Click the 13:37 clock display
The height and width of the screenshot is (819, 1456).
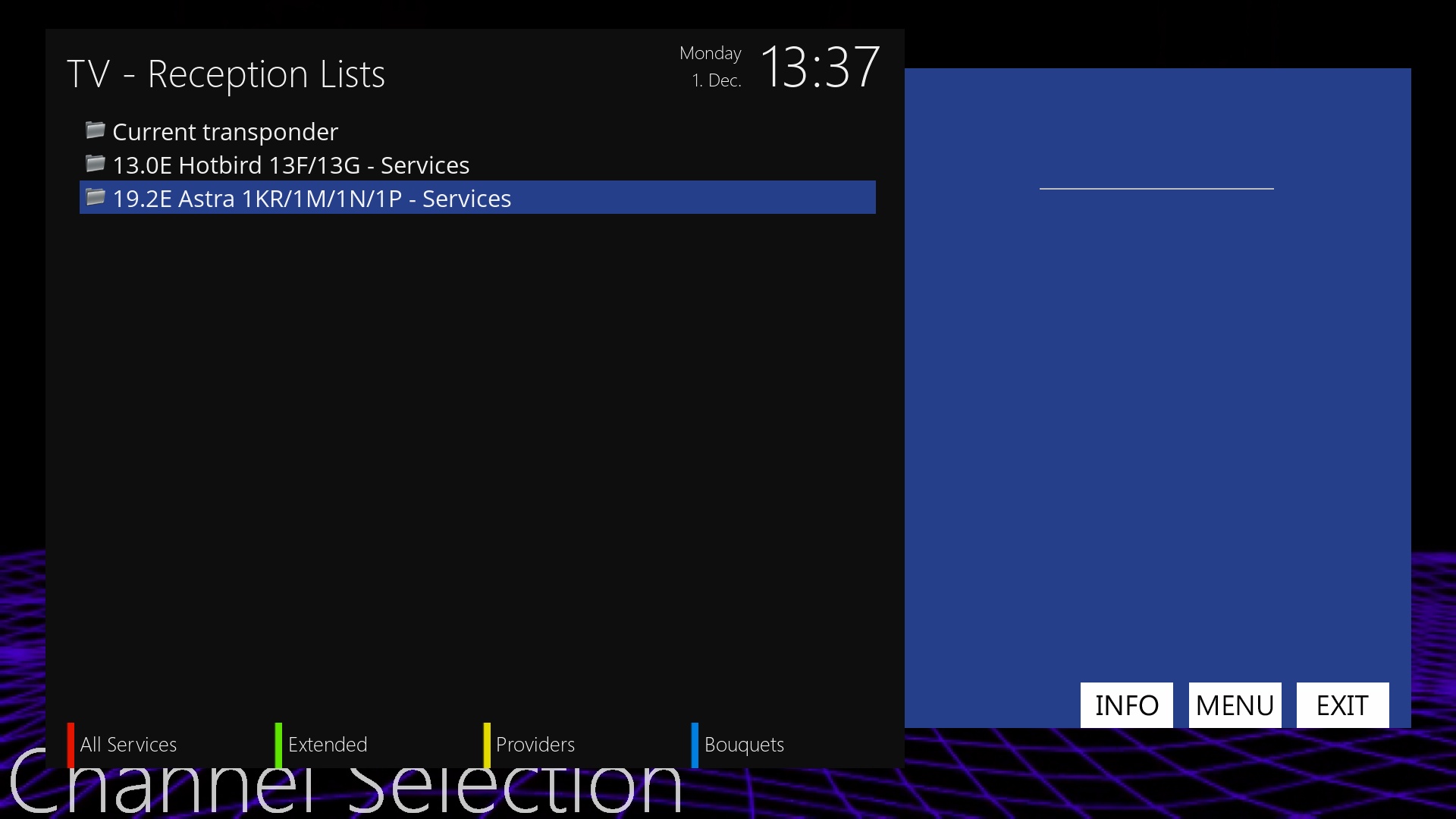pos(820,67)
